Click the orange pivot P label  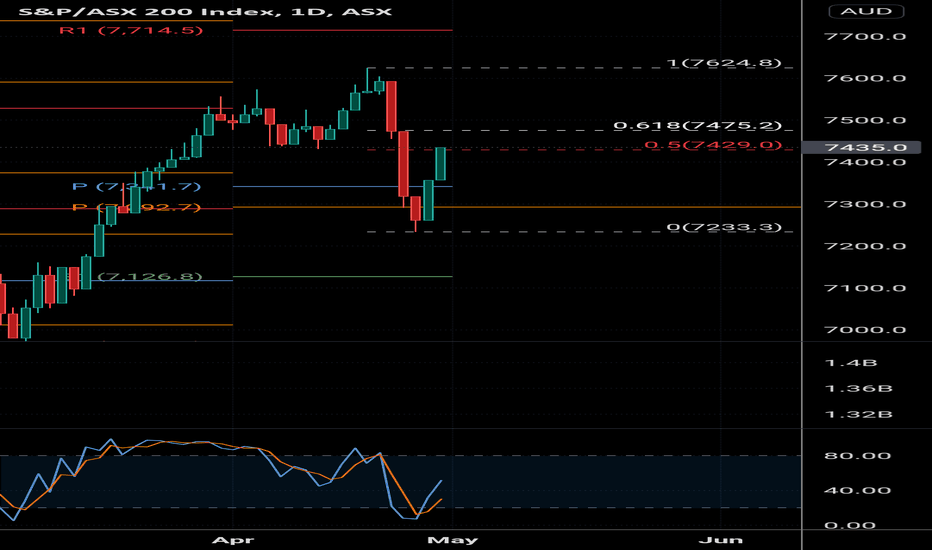[x=136, y=207]
